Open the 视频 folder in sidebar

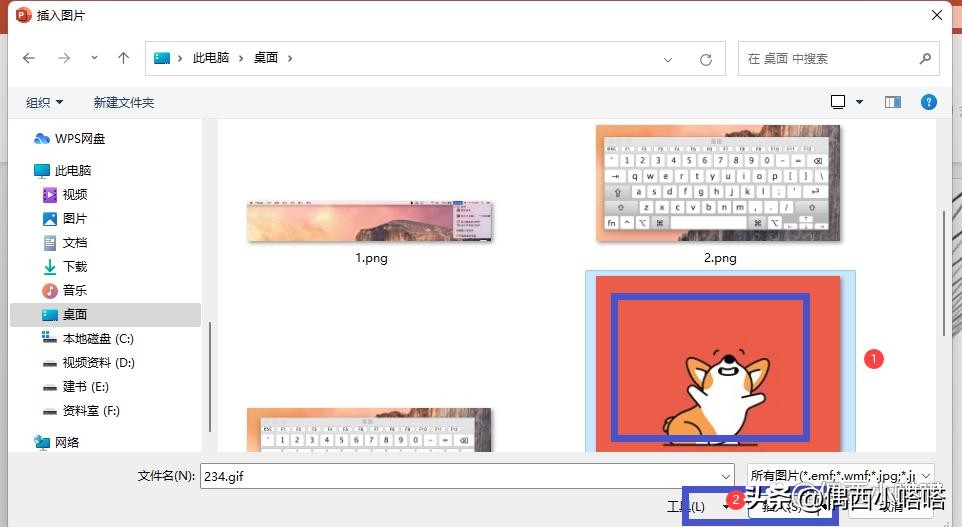click(x=75, y=194)
